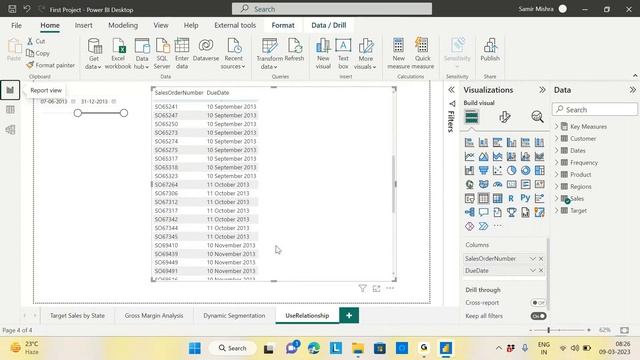Switch to Model view in left sidebar
The image size is (640, 360).
point(10,130)
